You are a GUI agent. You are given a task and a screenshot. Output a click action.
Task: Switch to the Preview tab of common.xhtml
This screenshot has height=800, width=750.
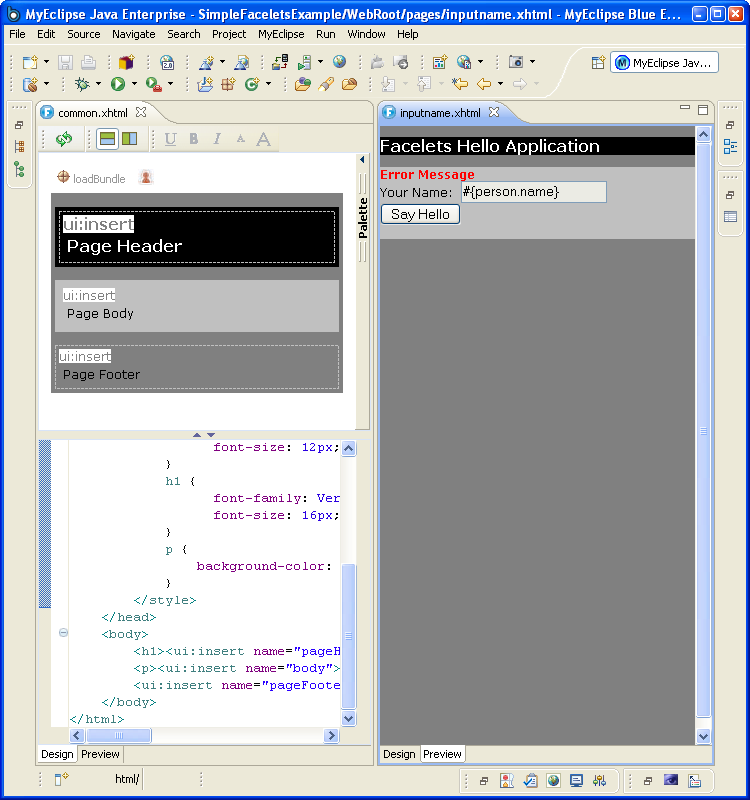(100, 754)
